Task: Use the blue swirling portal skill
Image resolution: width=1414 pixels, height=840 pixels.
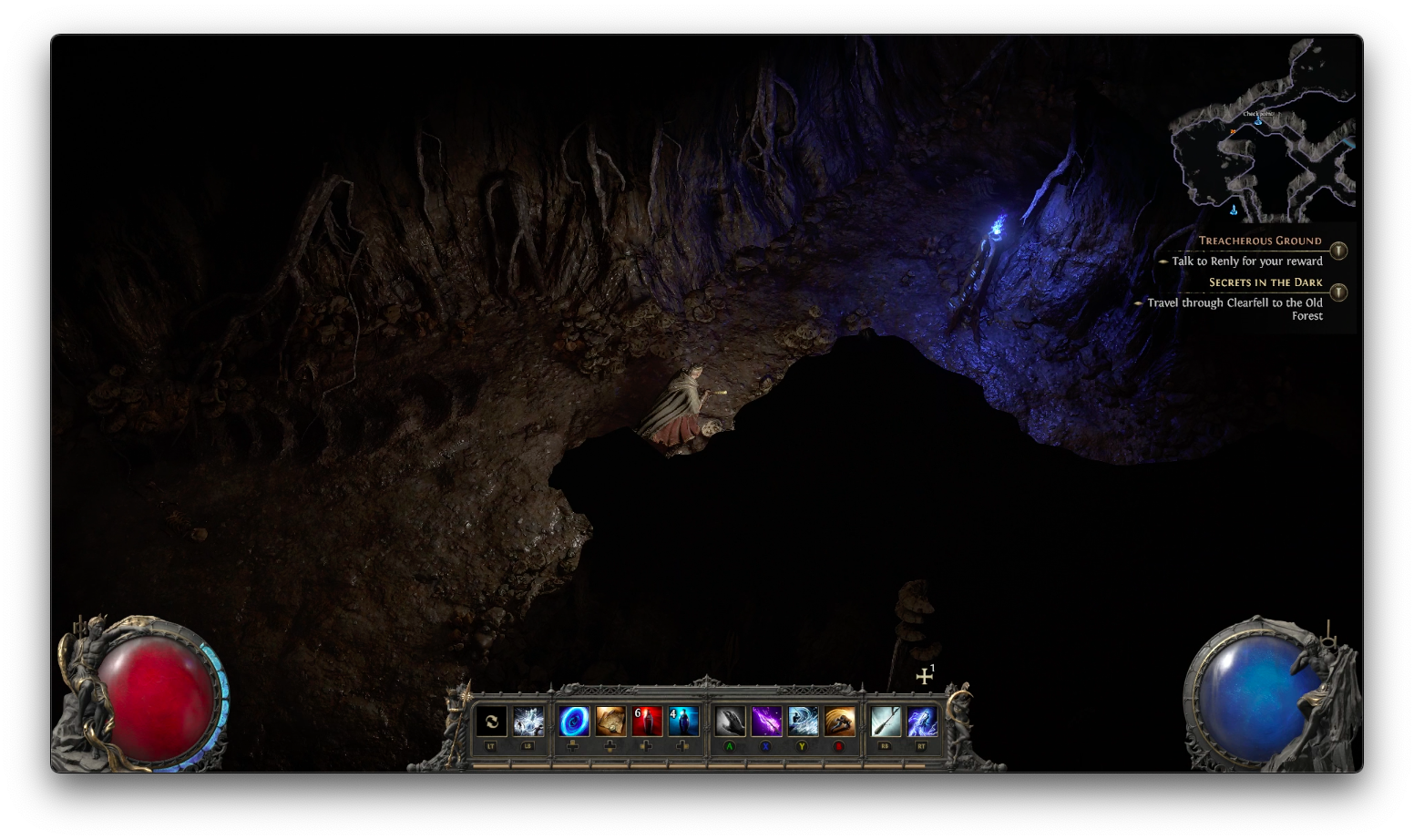Action: (x=573, y=722)
